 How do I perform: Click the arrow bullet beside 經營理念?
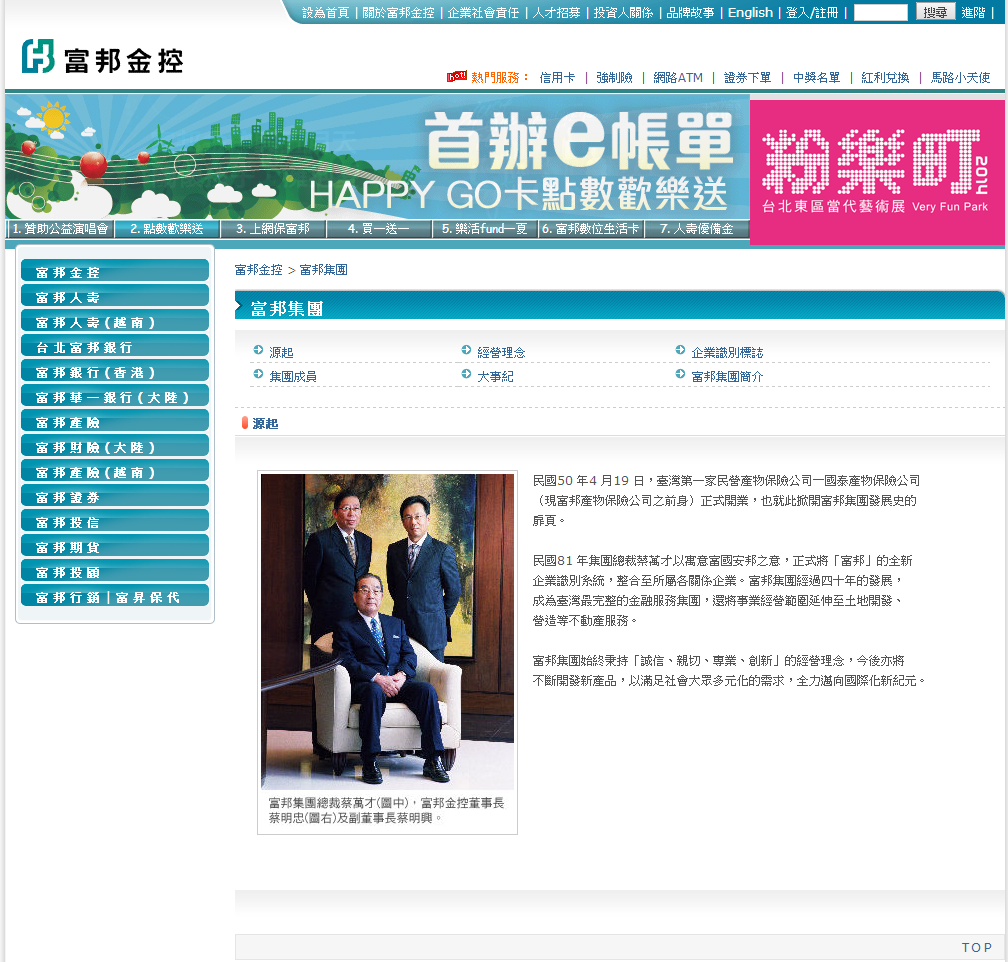467,350
